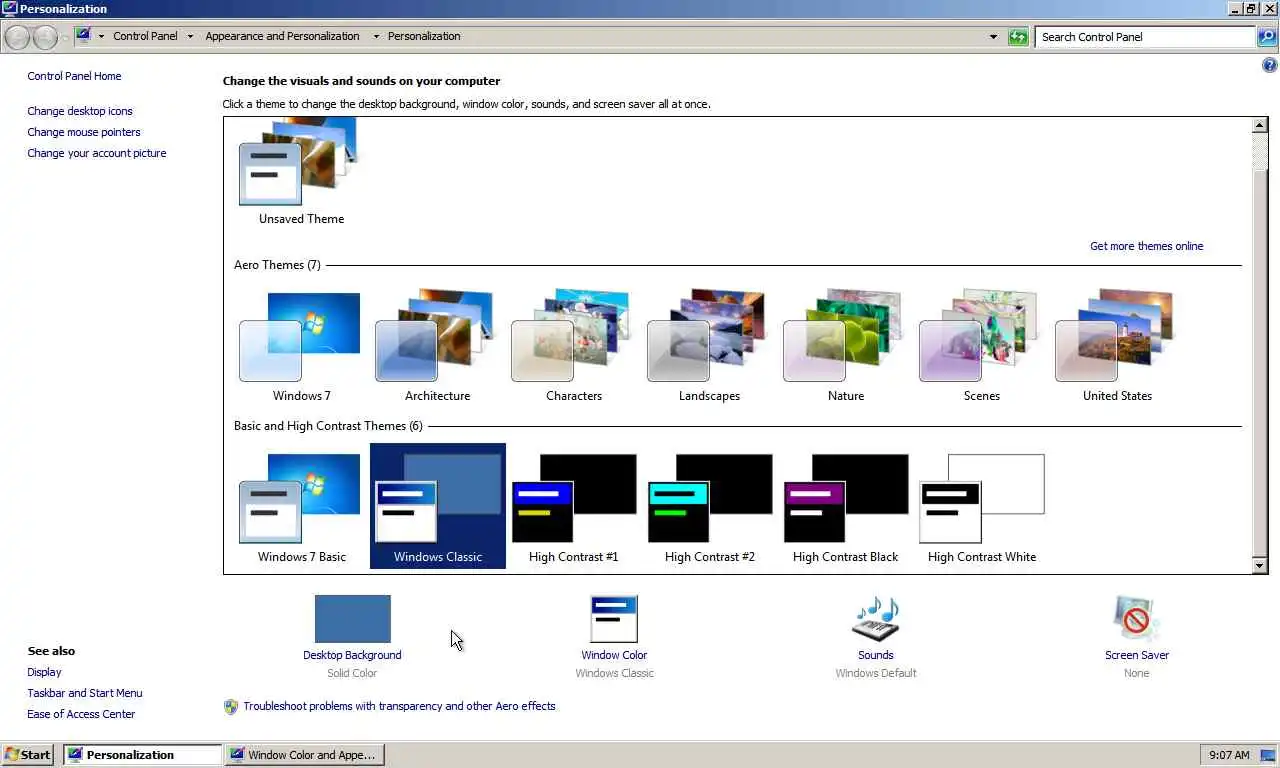The image size is (1280, 768).
Task: Click the Desktop Background link text
Action: point(352,655)
